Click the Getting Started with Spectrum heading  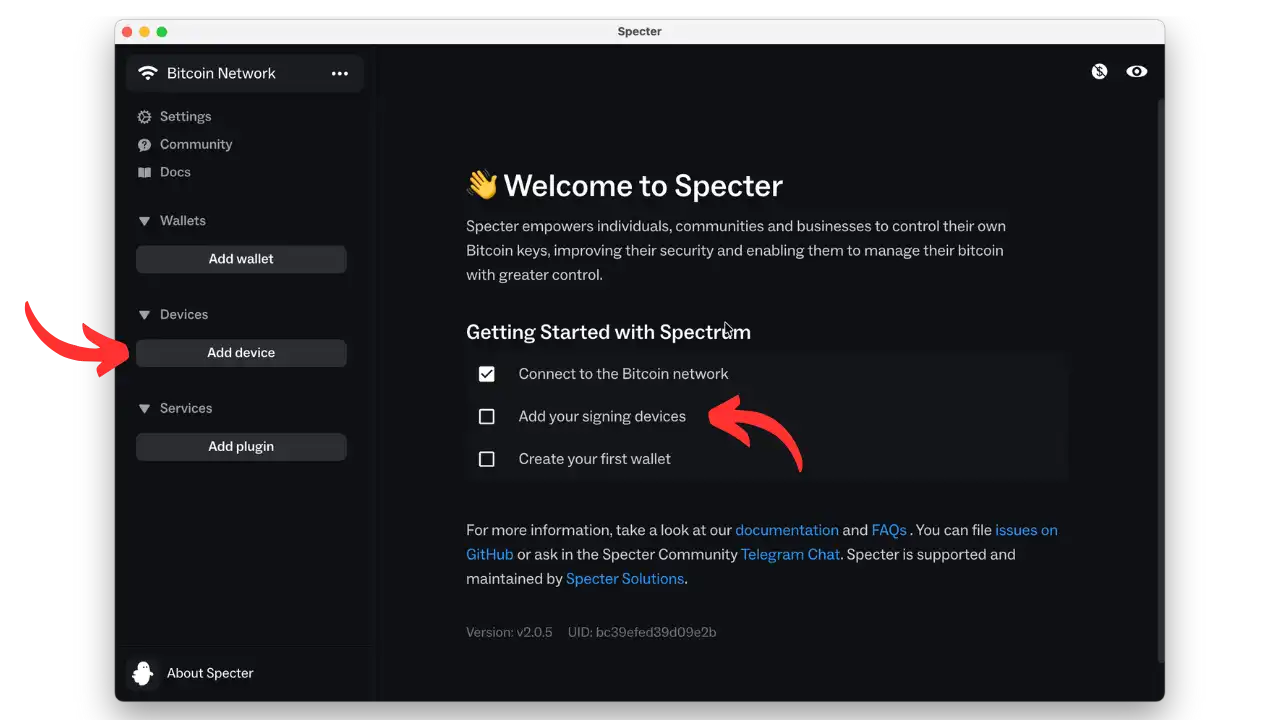(608, 332)
